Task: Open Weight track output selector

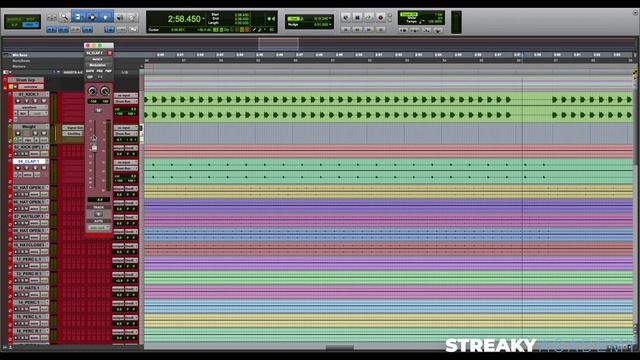Action: [126, 133]
